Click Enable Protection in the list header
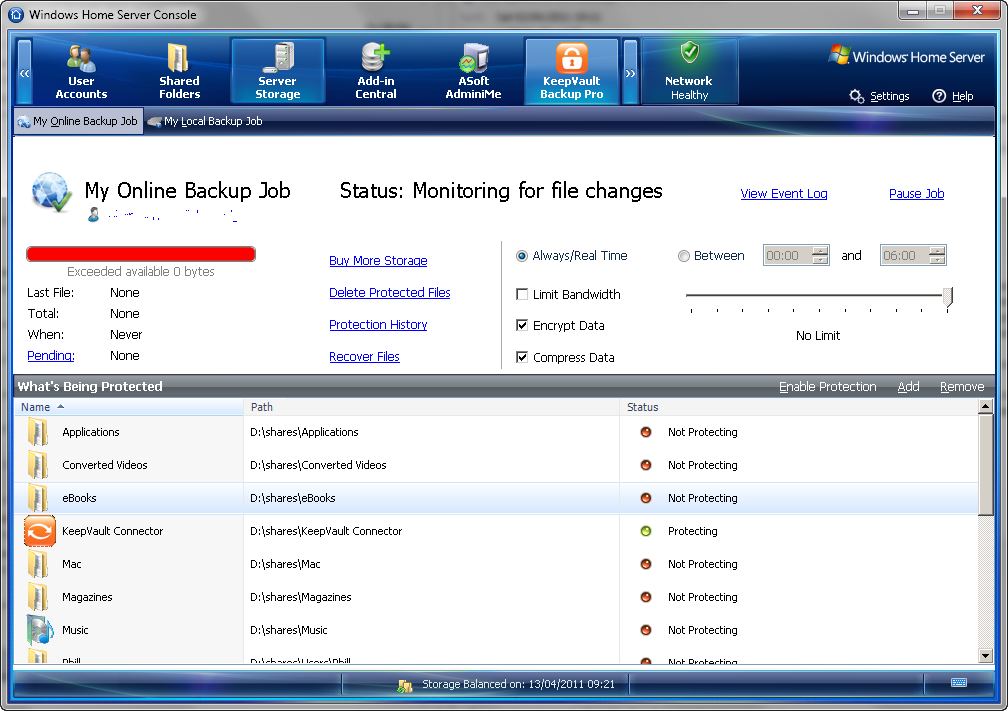The height and width of the screenshot is (711, 1008). tap(827, 386)
